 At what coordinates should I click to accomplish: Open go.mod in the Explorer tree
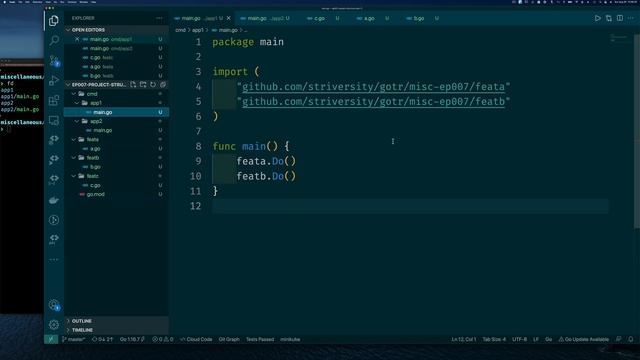tap(96, 194)
